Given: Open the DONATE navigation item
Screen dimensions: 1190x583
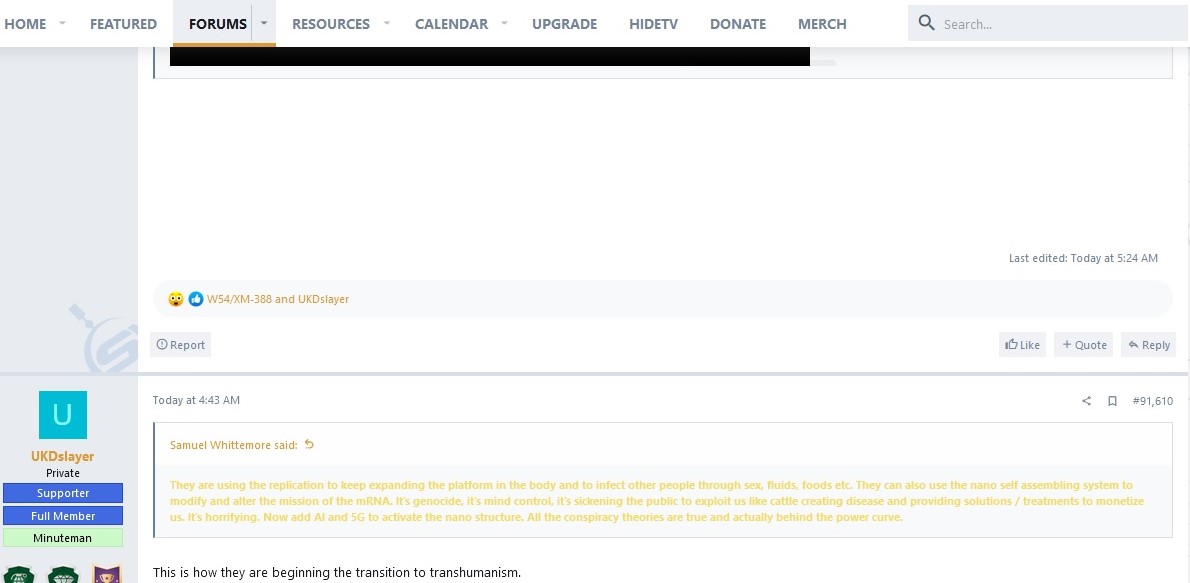Looking at the screenshot, I should [x=738, y=24].
